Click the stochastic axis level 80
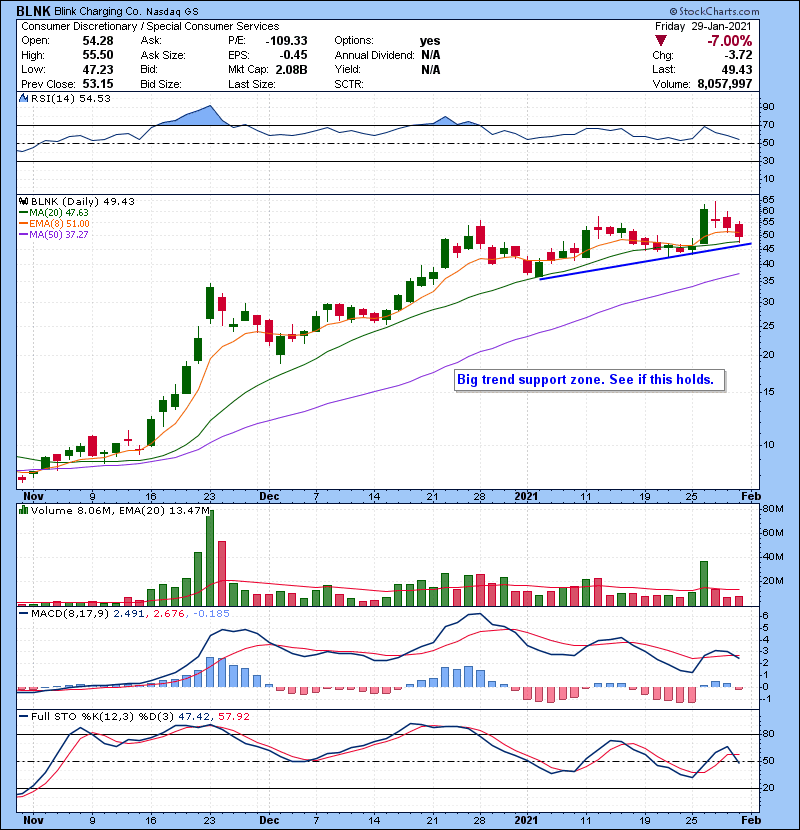 tap(768, 734)
